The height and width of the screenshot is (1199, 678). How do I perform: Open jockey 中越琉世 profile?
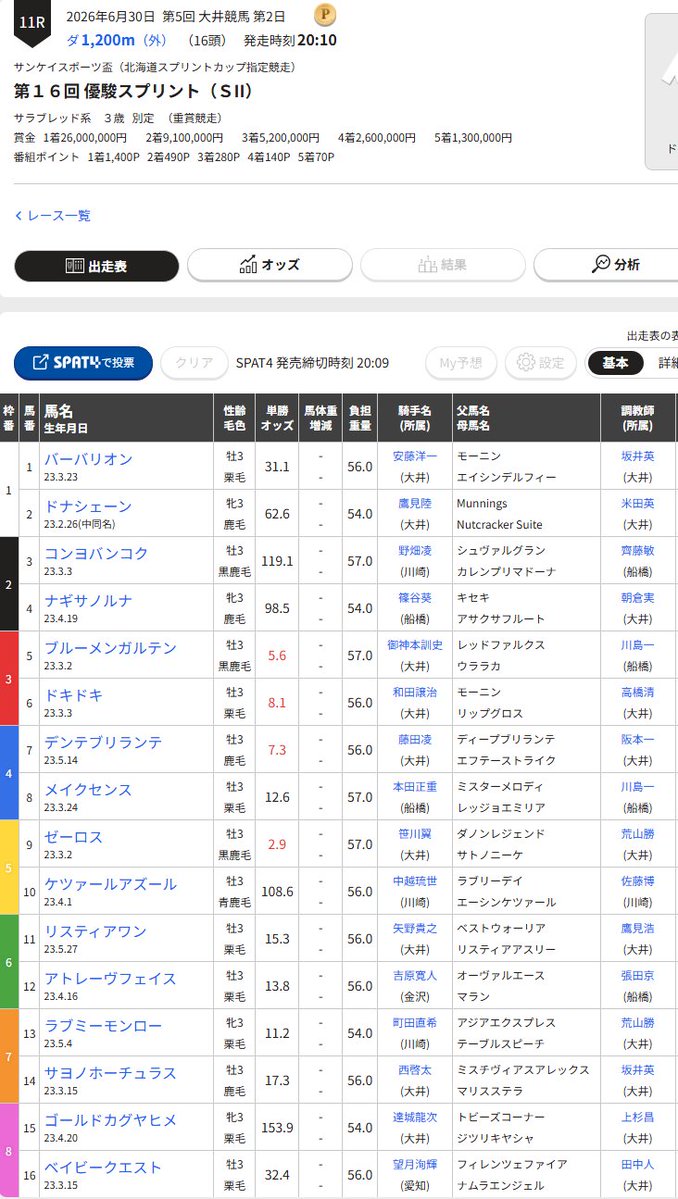[415, 881]
